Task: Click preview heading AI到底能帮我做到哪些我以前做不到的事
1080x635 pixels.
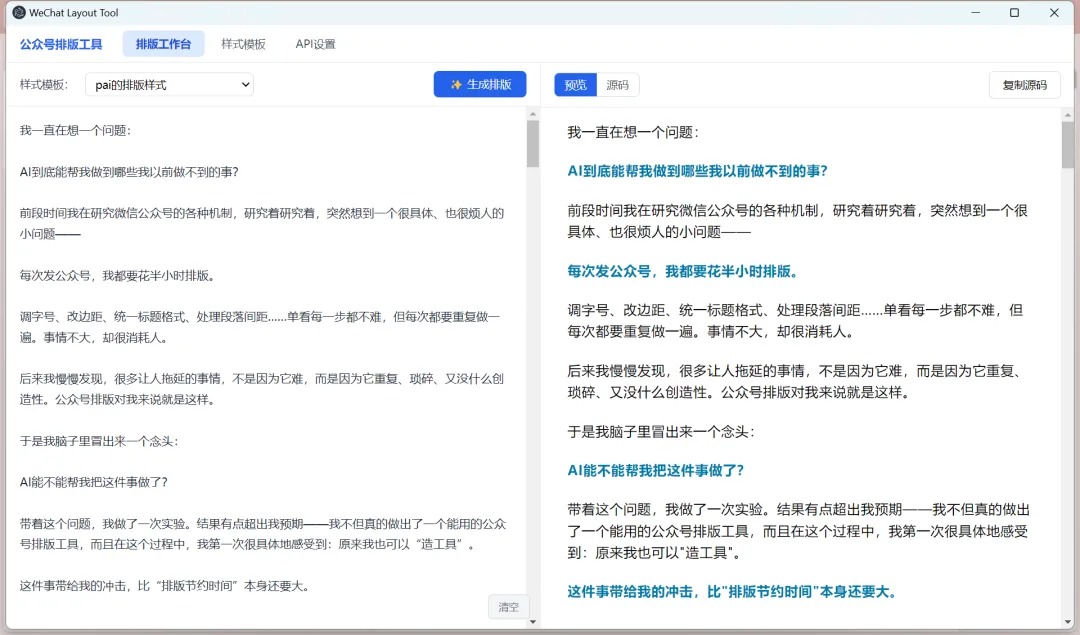Action: coord(697,171)
